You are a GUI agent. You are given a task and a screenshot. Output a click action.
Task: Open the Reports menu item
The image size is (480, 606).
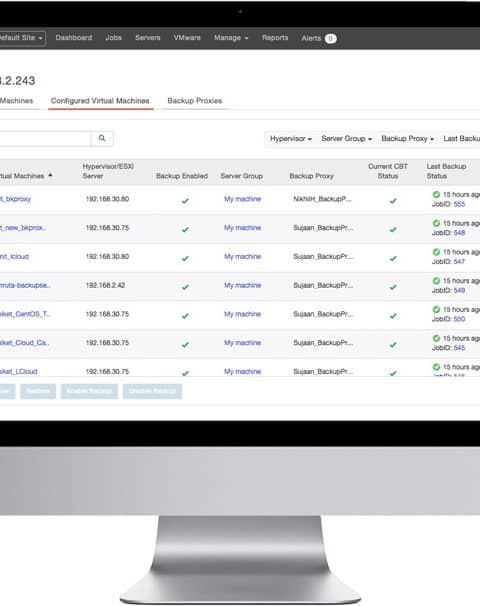tap(275, 37)
